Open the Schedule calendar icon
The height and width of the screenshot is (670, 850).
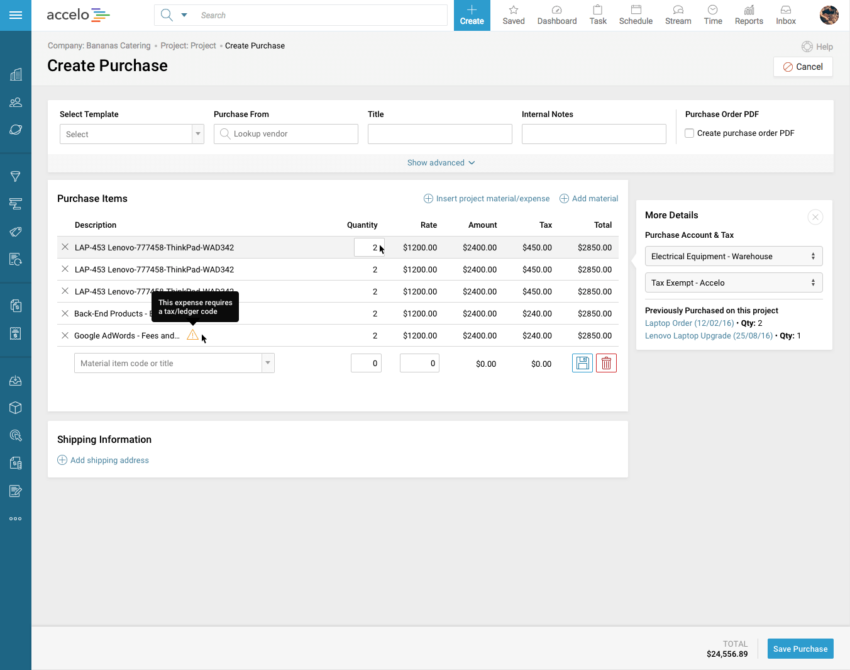[636, 15]
